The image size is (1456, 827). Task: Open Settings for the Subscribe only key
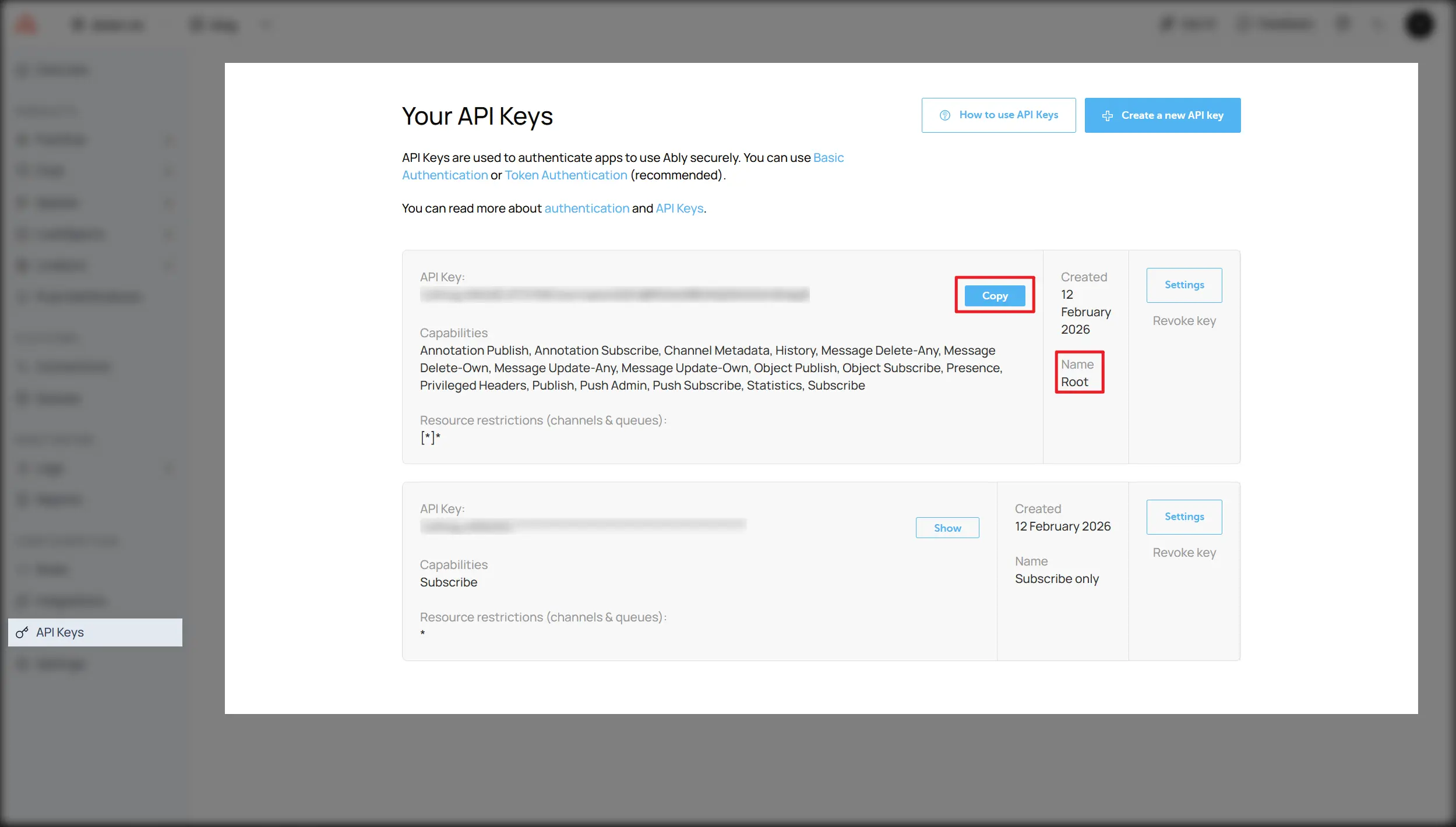[x=1183, y=517]
